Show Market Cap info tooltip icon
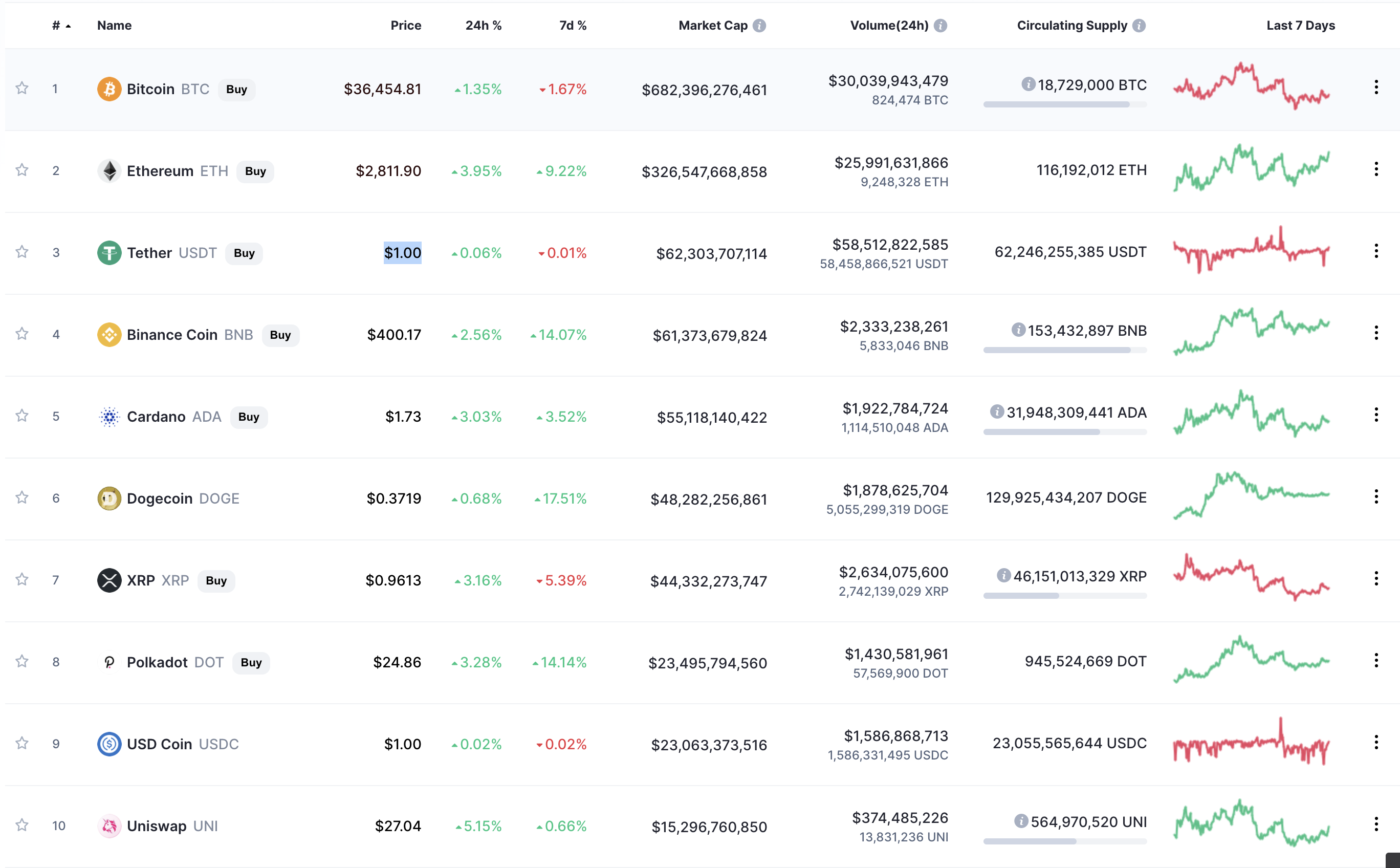This screenshot has height=868, width=1400. pos(759,26)
